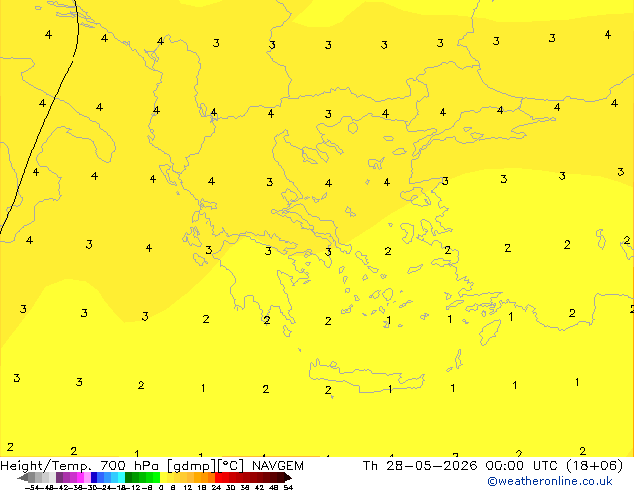Click the gray left arrow end of legend
The width and height of the screenshot is (634, 490).
click(23, 477)
